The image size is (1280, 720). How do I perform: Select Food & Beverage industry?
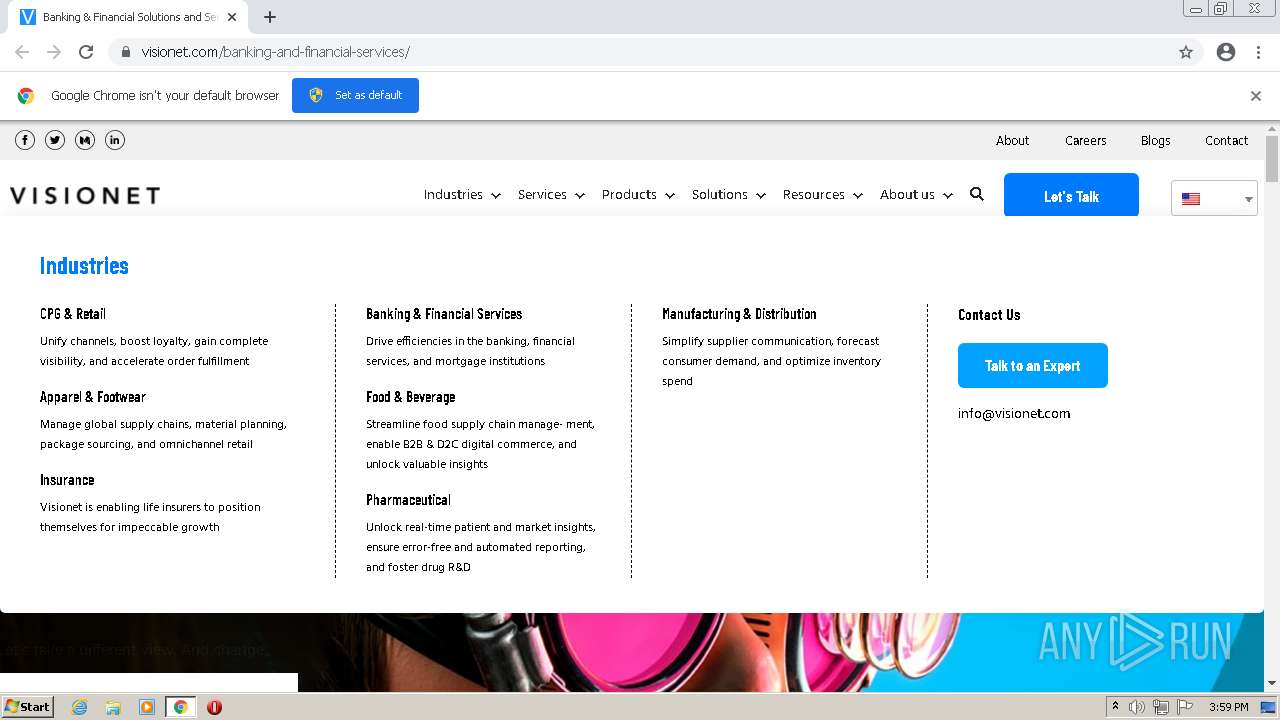[x=410, y=397]
